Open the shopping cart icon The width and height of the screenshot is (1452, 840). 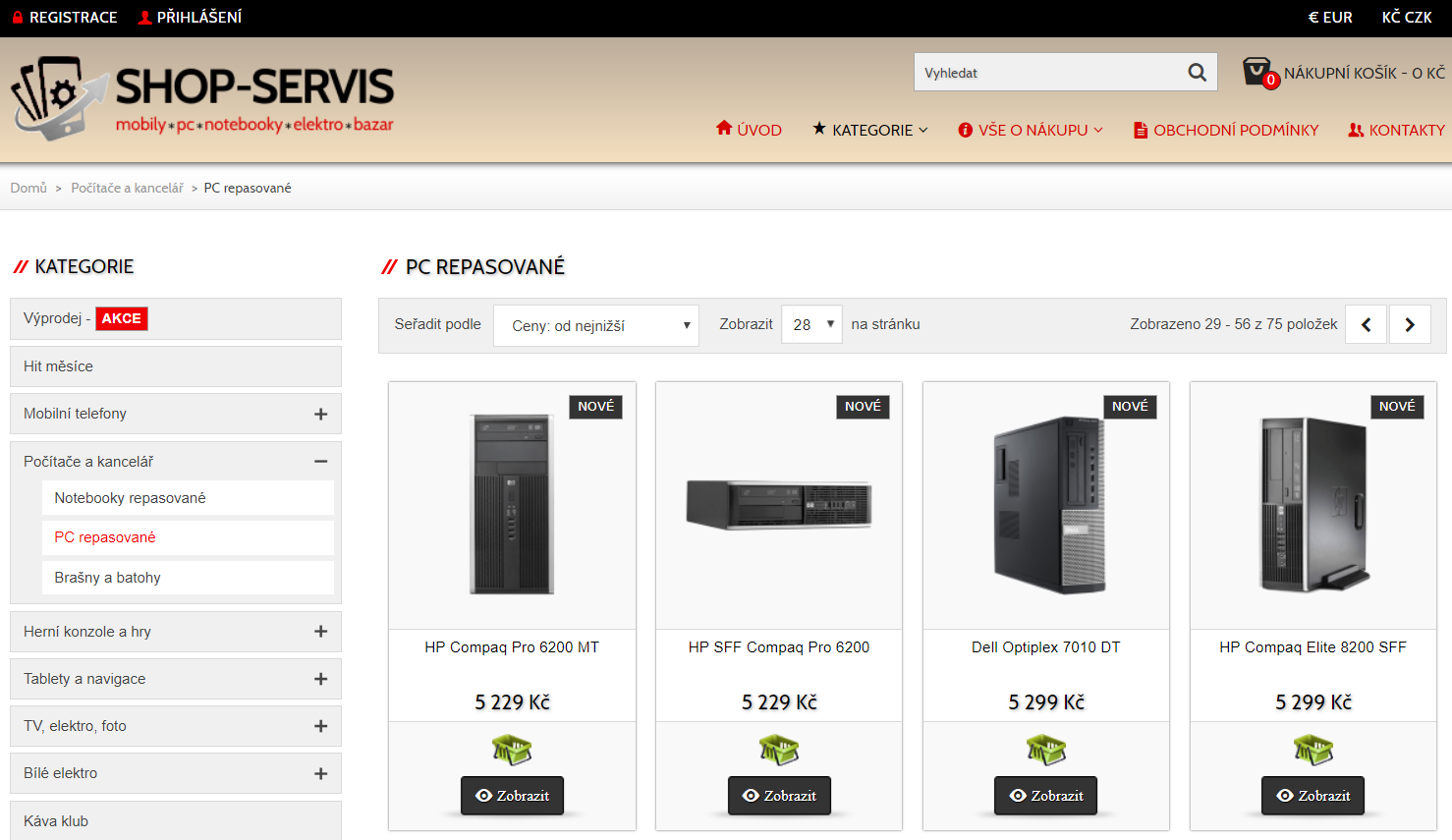click(x=1258, y=72)
